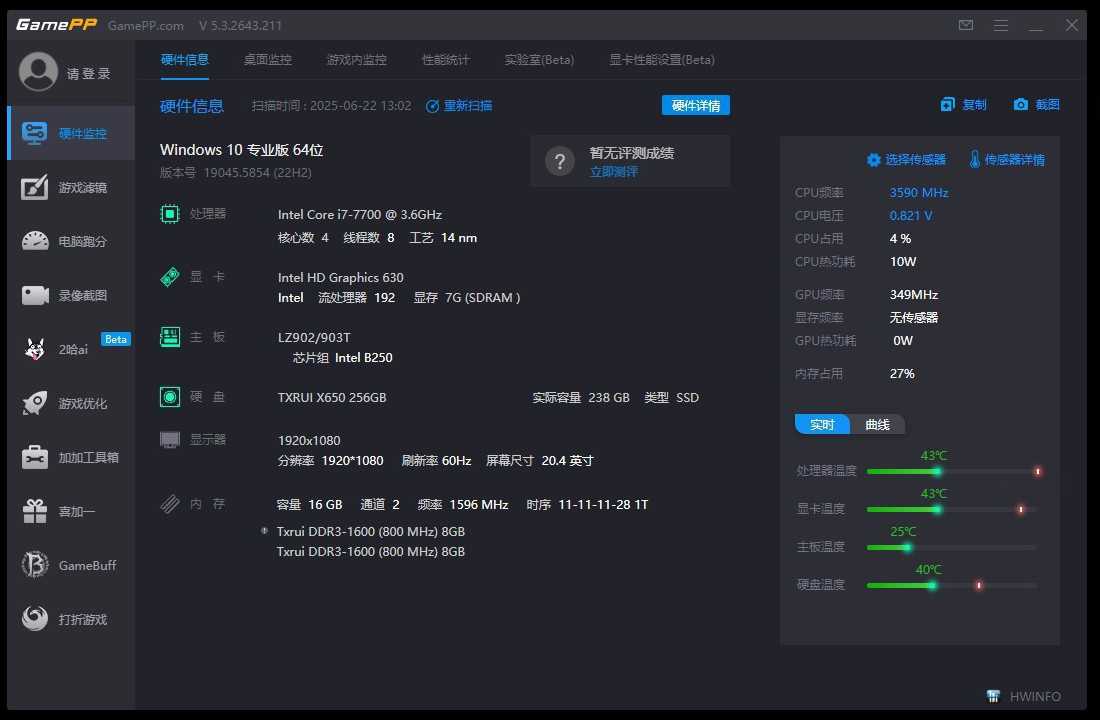The width and height of the screenshot is (1100, 720).
Task: Click the mail message icon in title bar
Action: click(966, 25)
